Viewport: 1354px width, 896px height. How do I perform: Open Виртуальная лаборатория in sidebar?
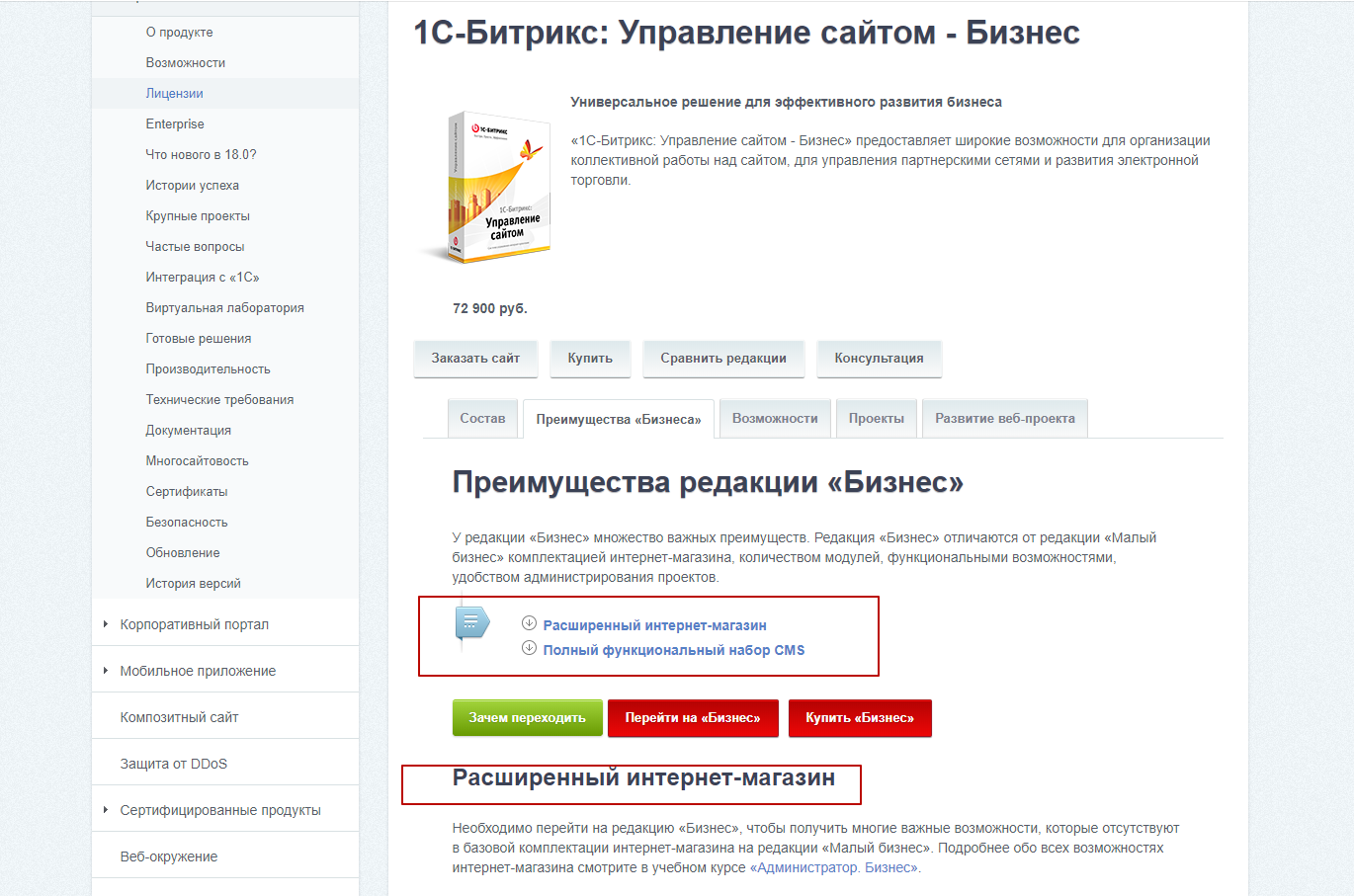pyautogui.click(x=224, y=307)
